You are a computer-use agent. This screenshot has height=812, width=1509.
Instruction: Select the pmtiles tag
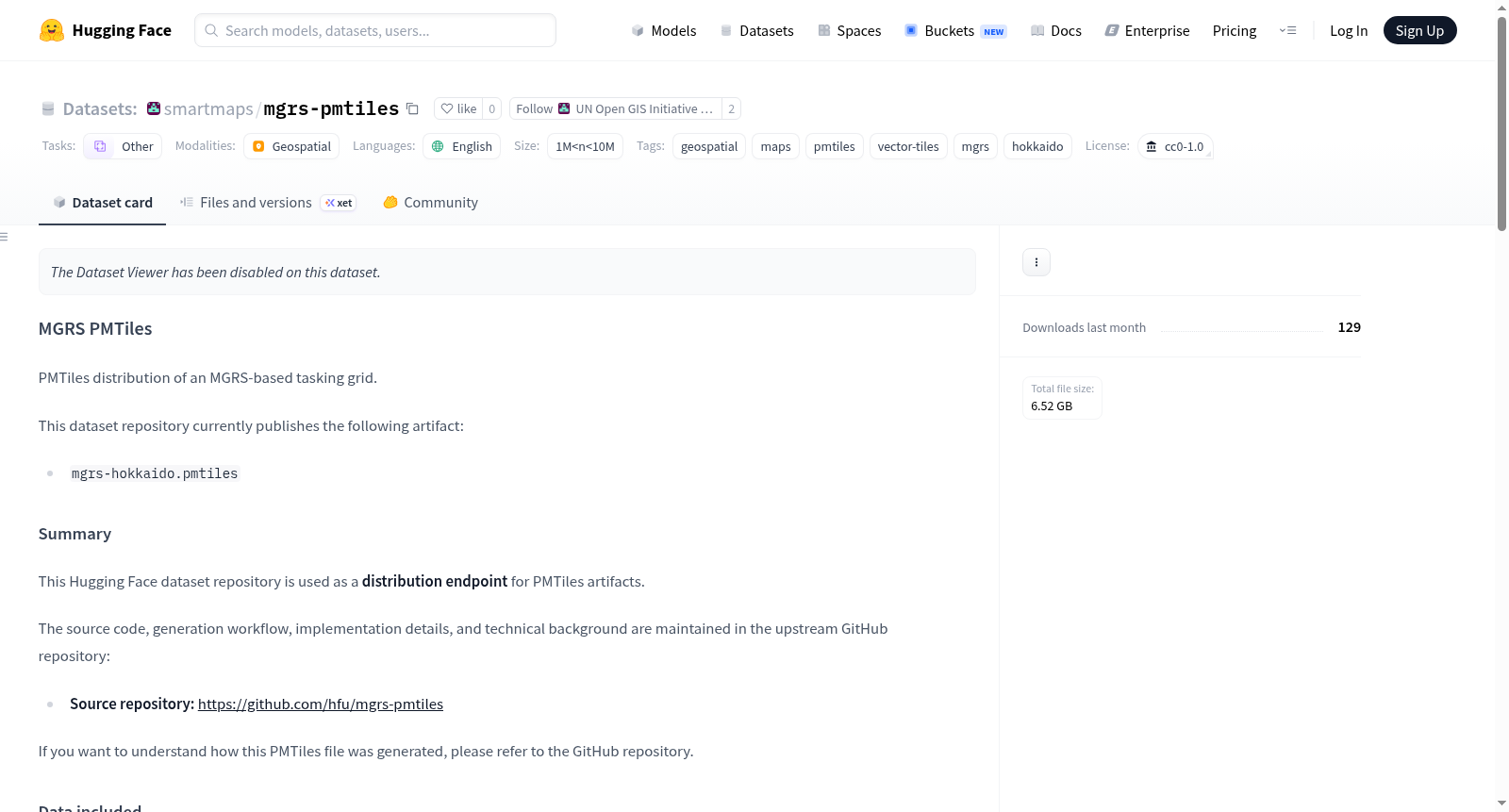[x=834, y=146]
